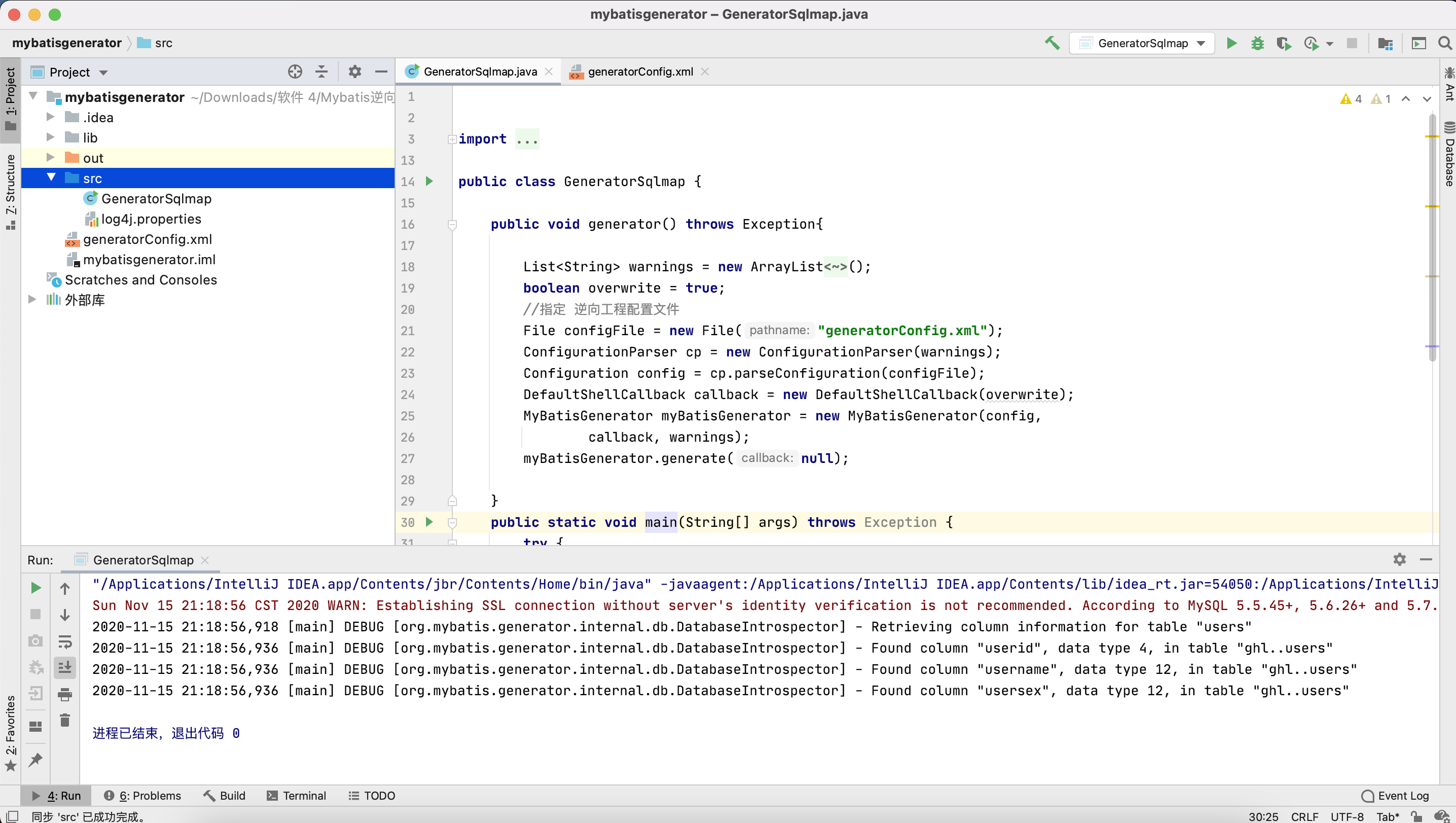Click the run gutter icon on line 30
Image resolution: width=1456 pixels, height=823 pixels.
coord(430,522)
